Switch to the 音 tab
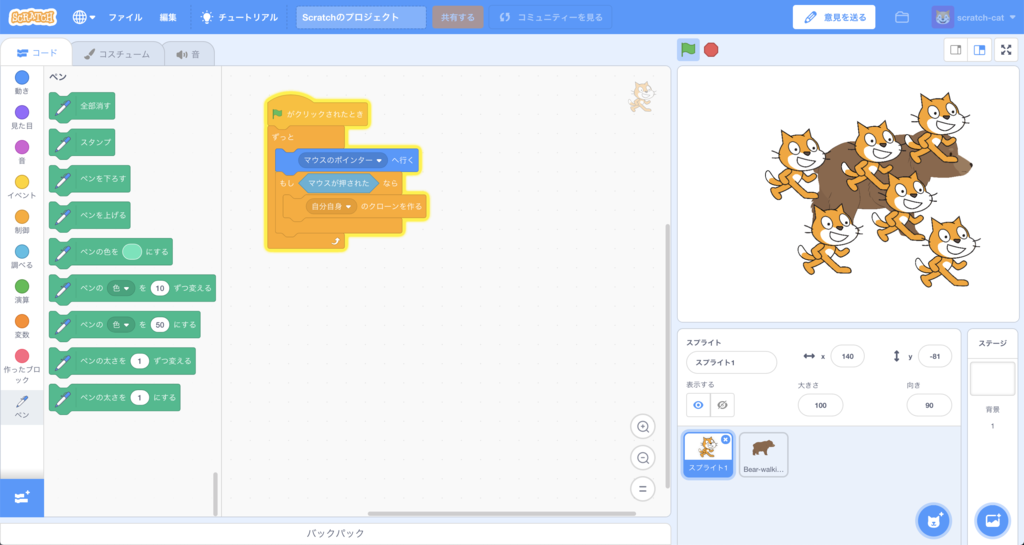 click(x=188, y=54)
